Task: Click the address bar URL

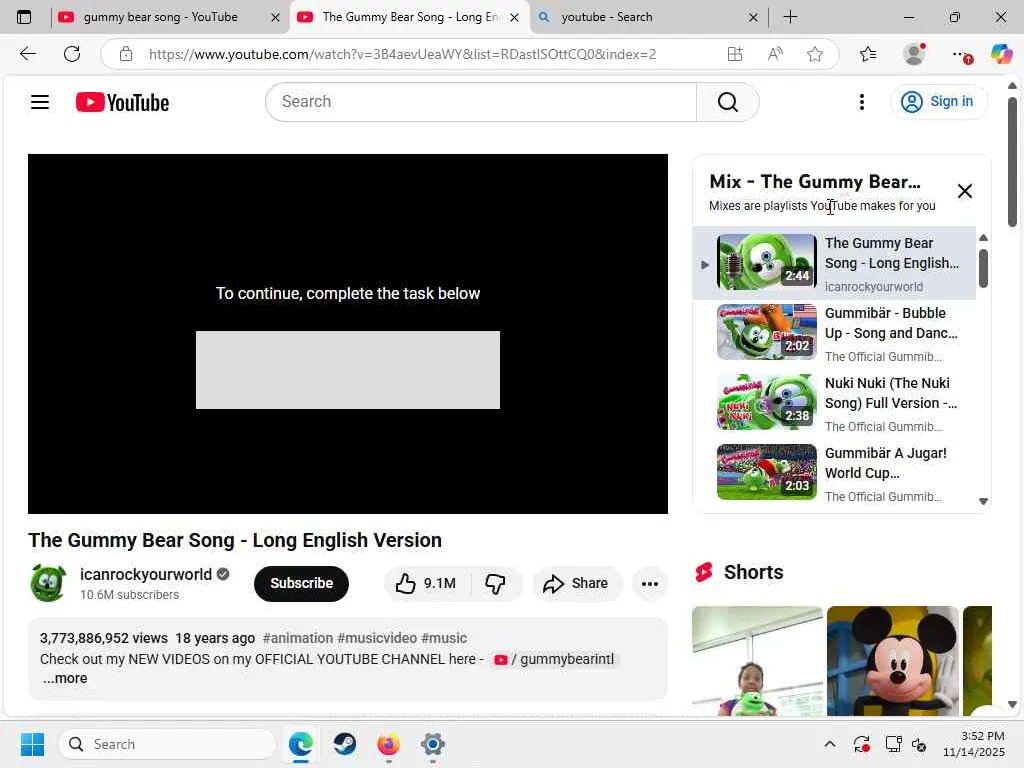Action: pos(402,54)
